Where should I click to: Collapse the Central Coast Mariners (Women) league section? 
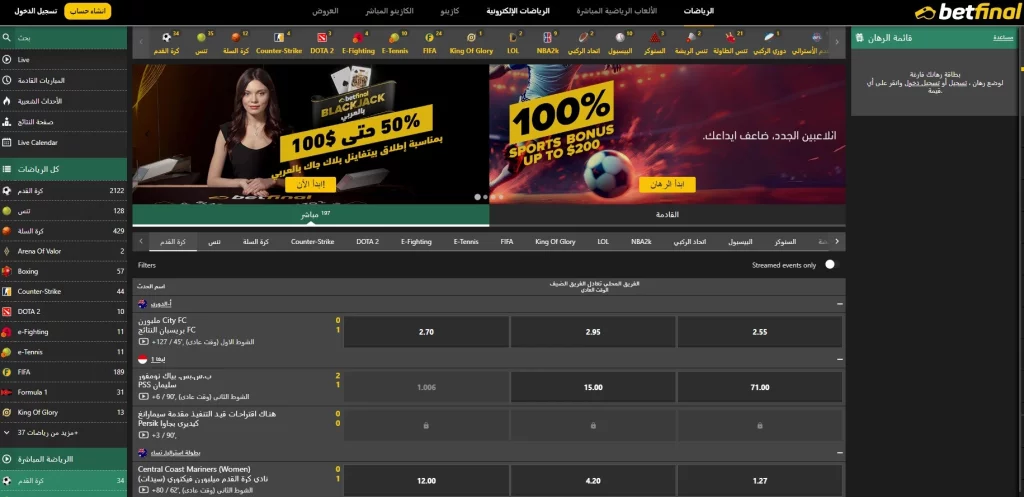tap(839, 452)
